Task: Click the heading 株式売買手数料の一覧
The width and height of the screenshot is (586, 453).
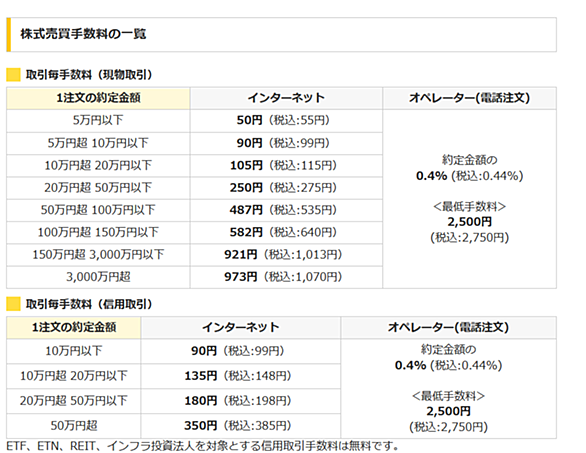Action: pyautogui.click(x=83, y=34)
